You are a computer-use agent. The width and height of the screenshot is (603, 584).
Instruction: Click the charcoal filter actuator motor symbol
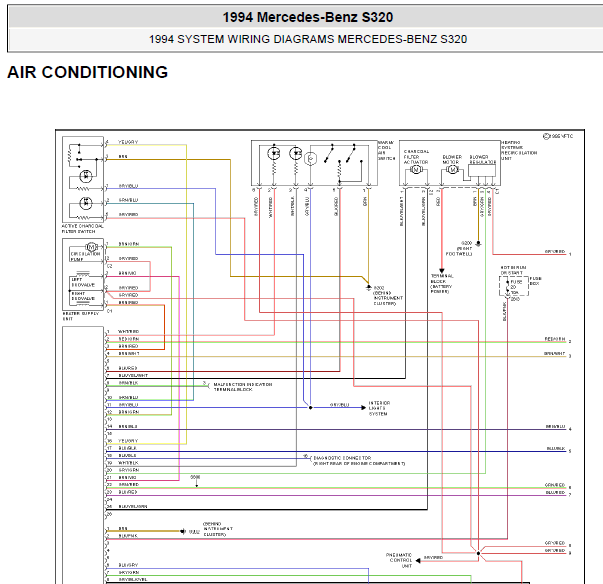coord(416,169)
